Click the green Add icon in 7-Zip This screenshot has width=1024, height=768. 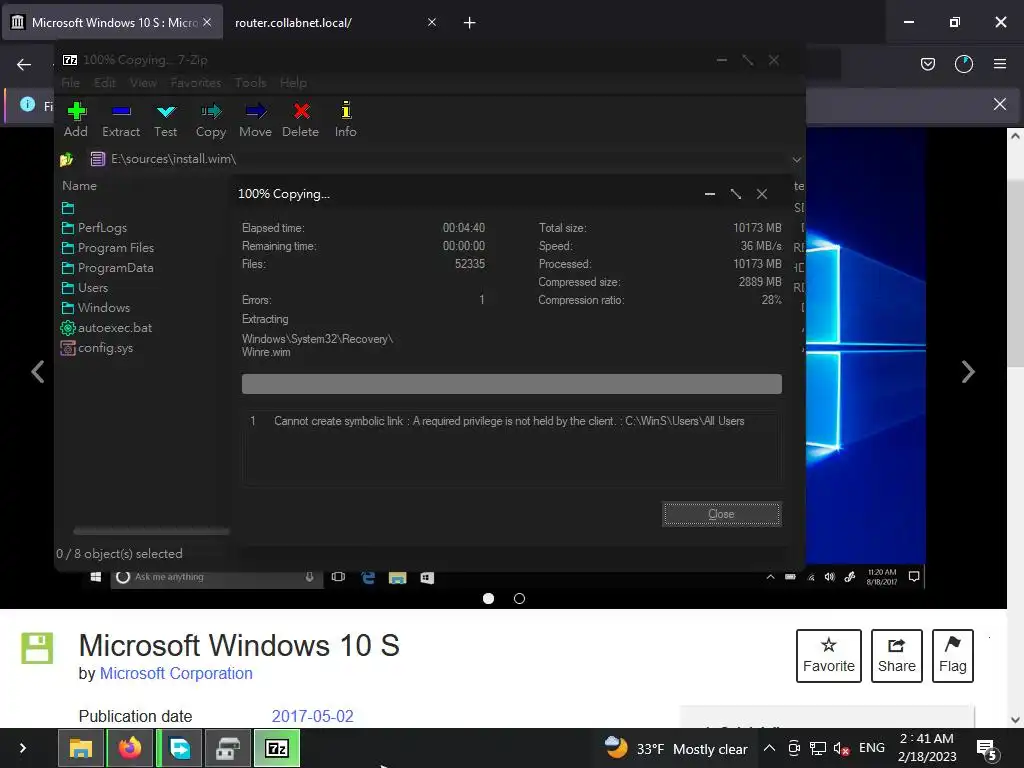click(76, 111)
